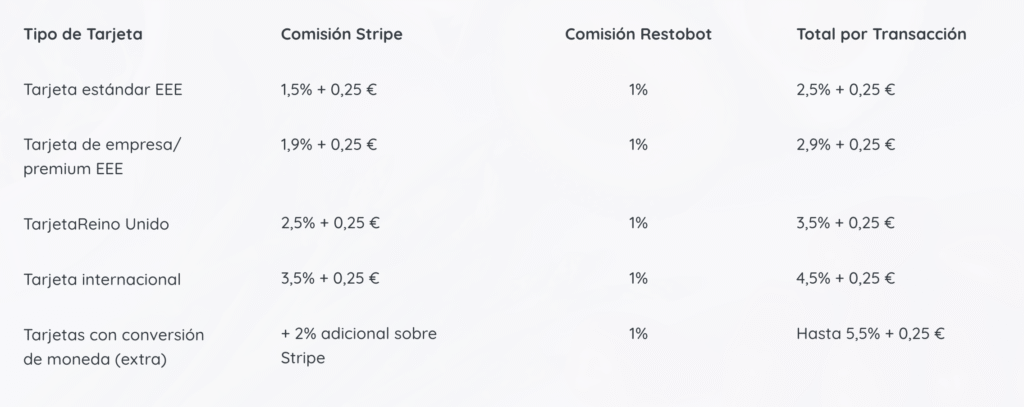
Task: Click the "Tipo de Tarjeta" column header
Action: [x=83, y=34]
